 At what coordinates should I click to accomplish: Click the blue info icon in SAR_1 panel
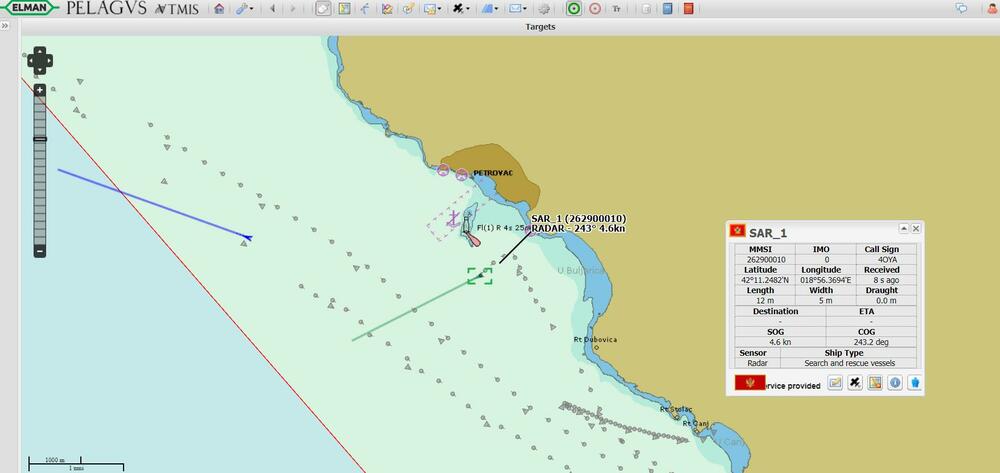pyautogui.click(x=895, y=383)
